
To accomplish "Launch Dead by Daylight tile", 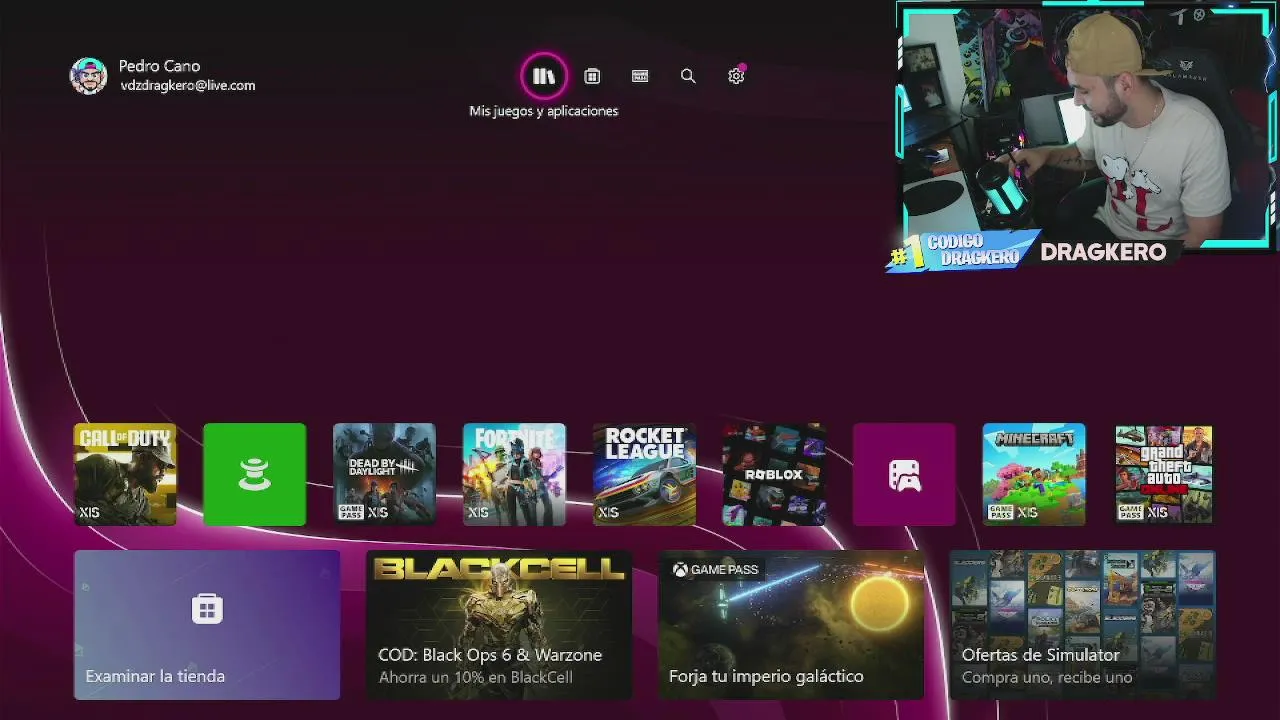I will click(384, 474).
